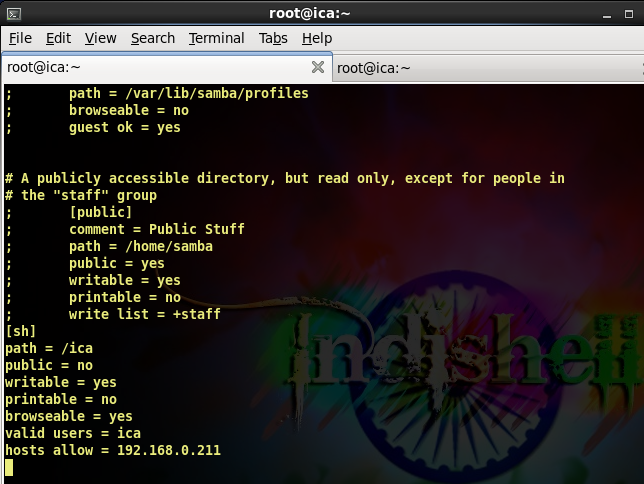Viewport: 644px width, 484px height.
Task: Minimize the terminal window
Action: pyautogui.click(x=607, y=15)
